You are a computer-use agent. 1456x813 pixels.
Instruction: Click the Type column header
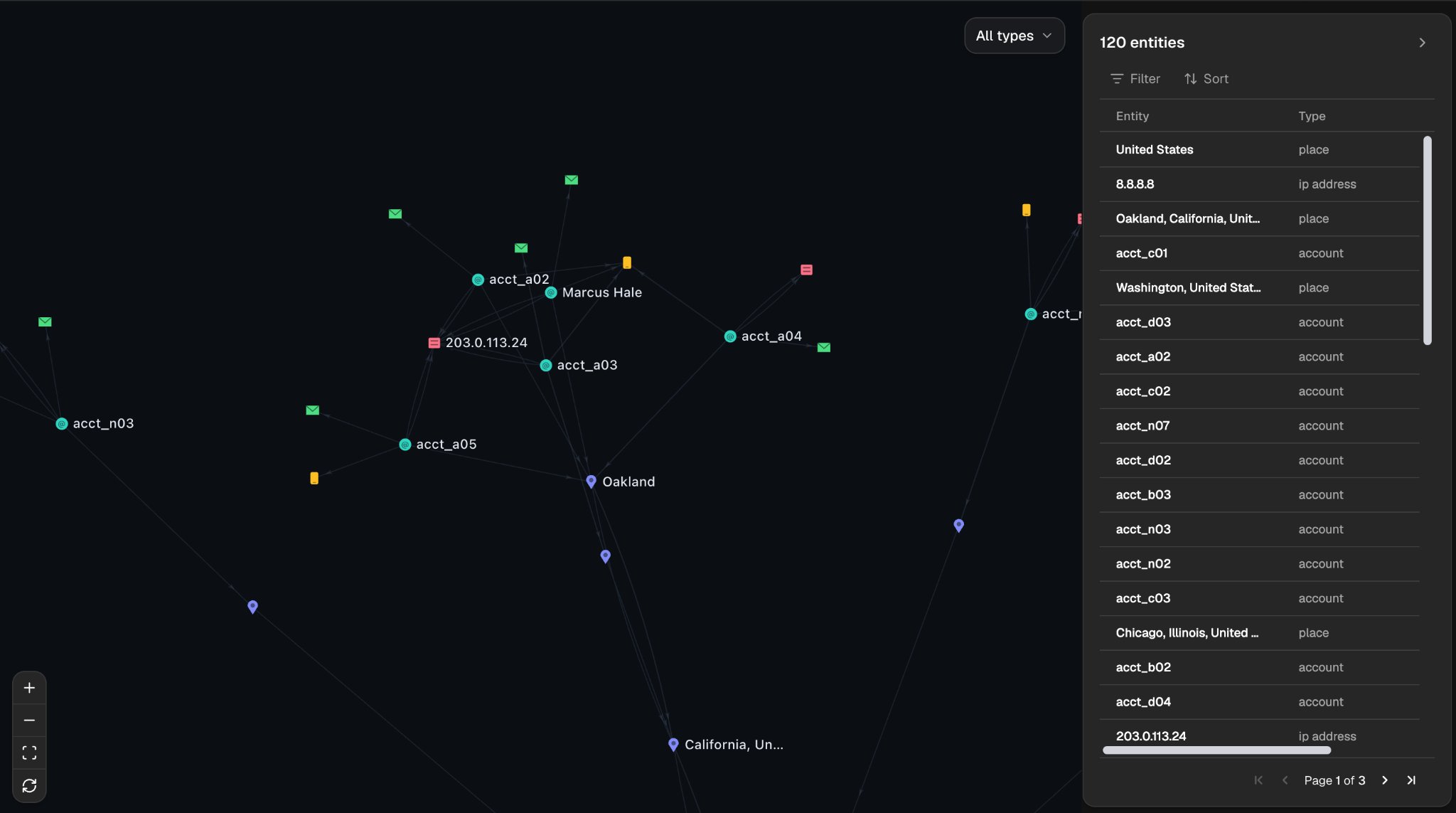(1312, 116)
